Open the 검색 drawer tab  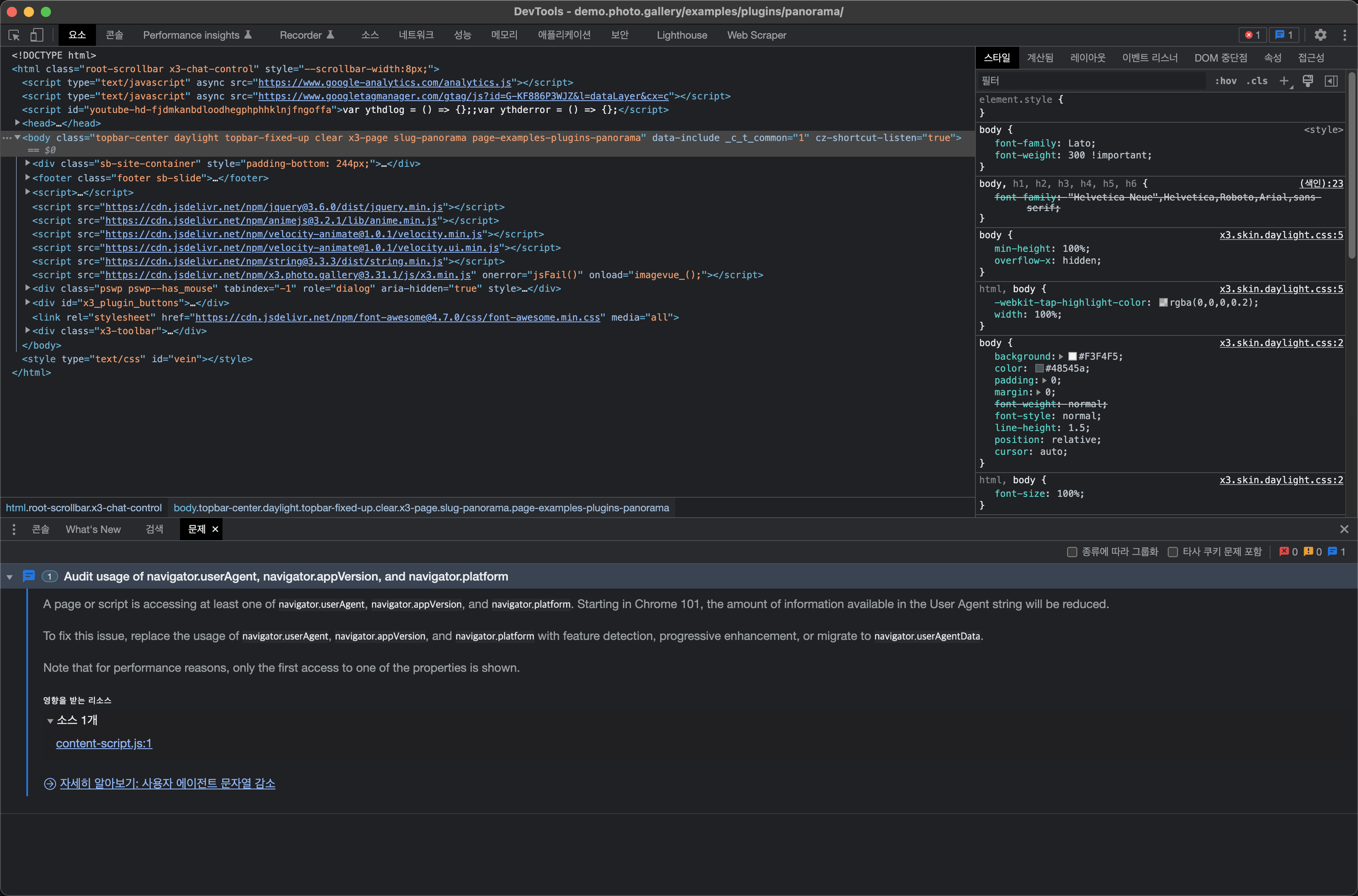pyautogui.click(x=154, y=529)
